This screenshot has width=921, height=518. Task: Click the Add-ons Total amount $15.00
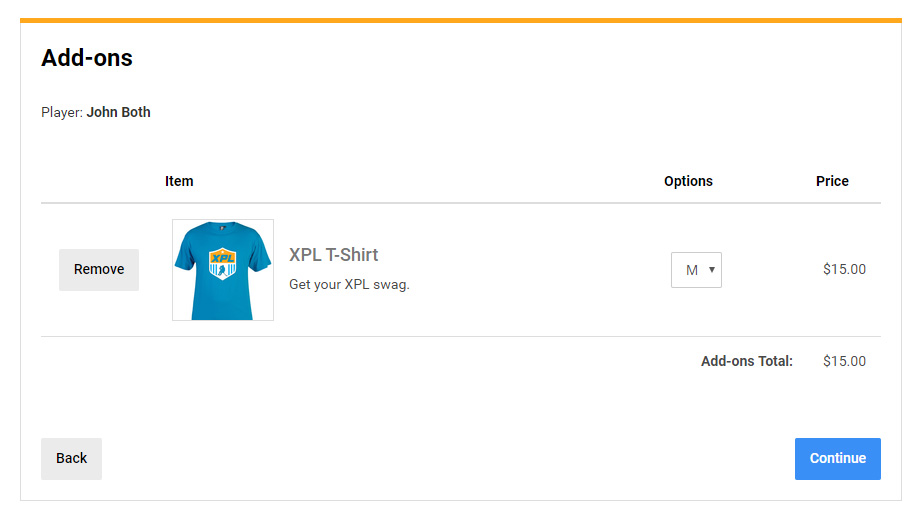(x=844, y=361)
